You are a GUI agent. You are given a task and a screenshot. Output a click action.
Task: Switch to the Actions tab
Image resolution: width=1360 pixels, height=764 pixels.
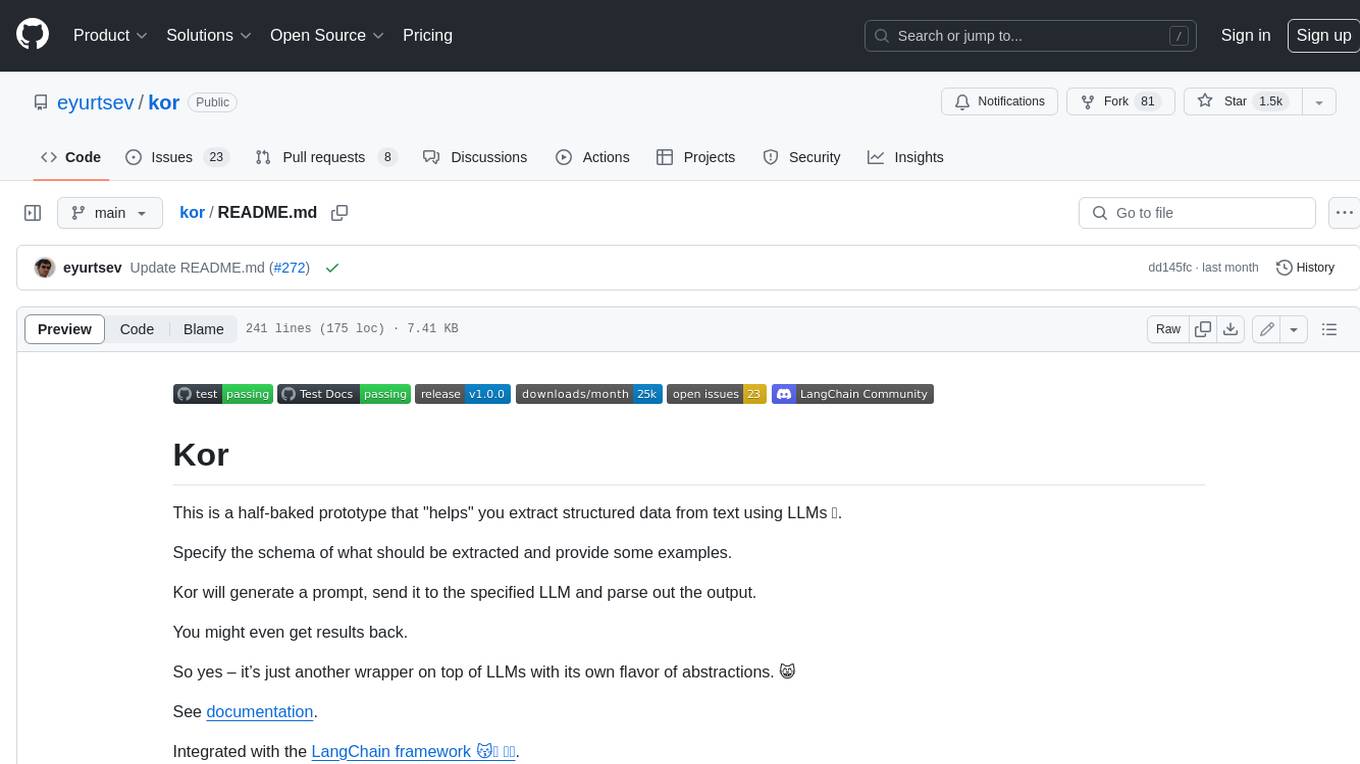[x=592, y=157]
